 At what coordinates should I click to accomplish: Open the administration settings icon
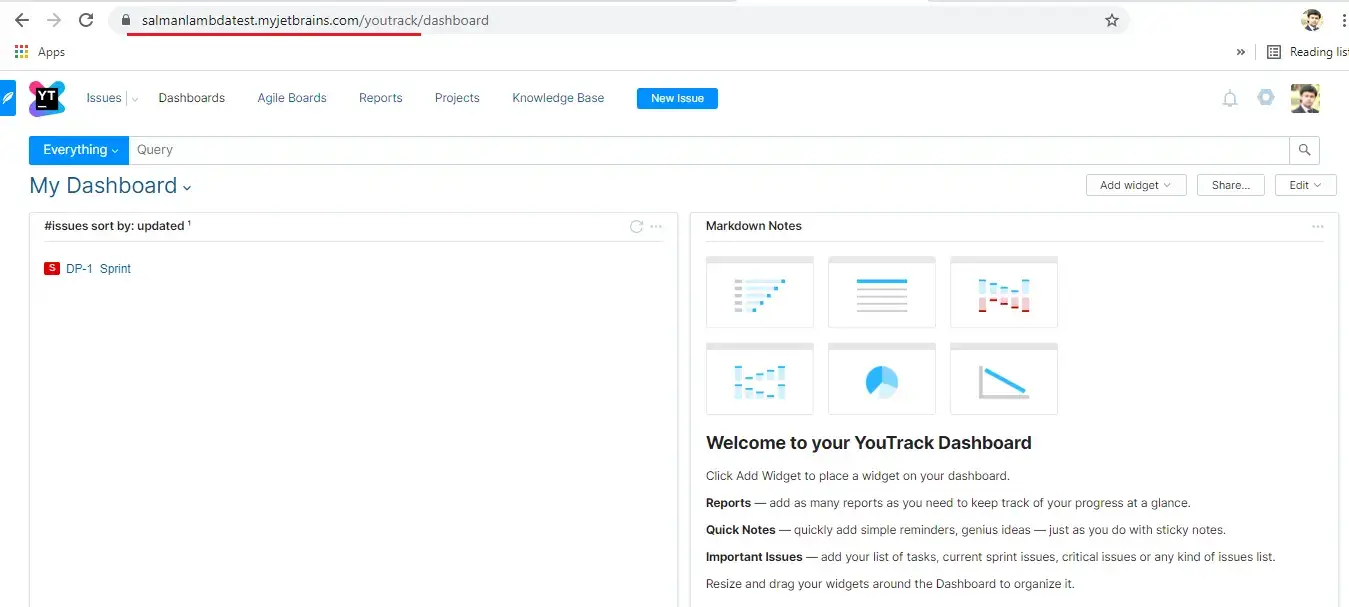coord(1266,97)
